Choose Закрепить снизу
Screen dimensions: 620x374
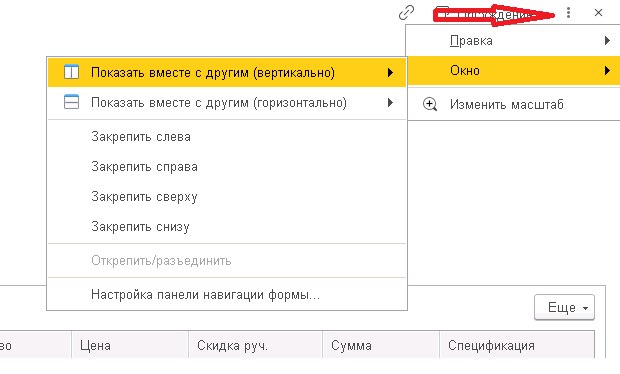(227, 227)
